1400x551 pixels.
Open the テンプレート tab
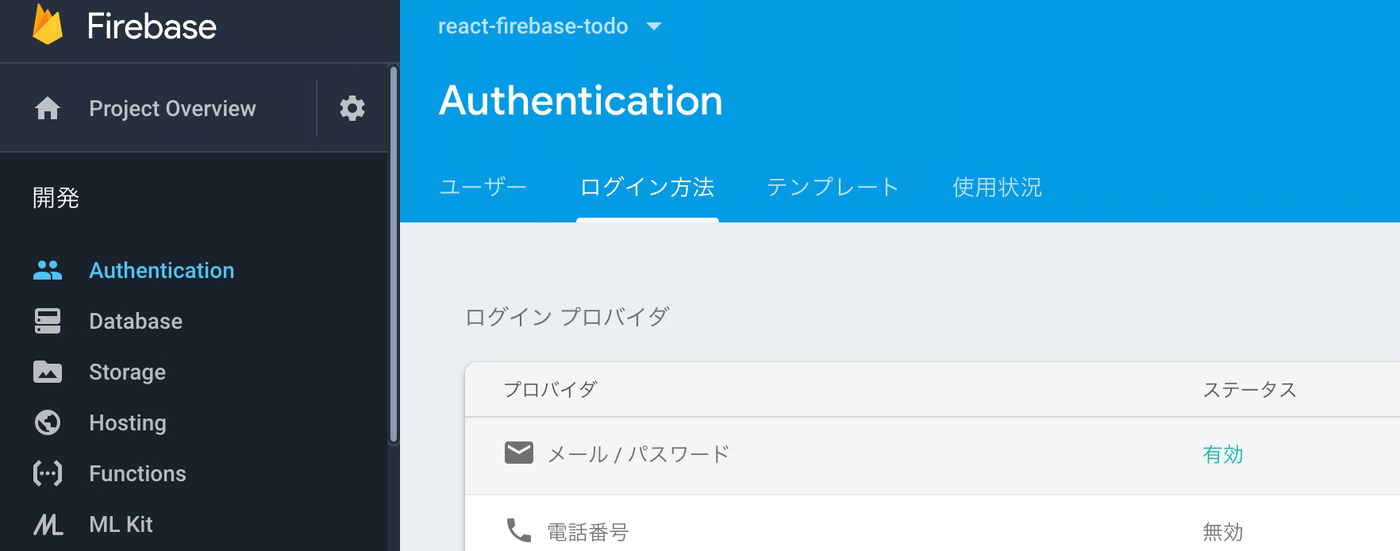(x=833, y=187)
